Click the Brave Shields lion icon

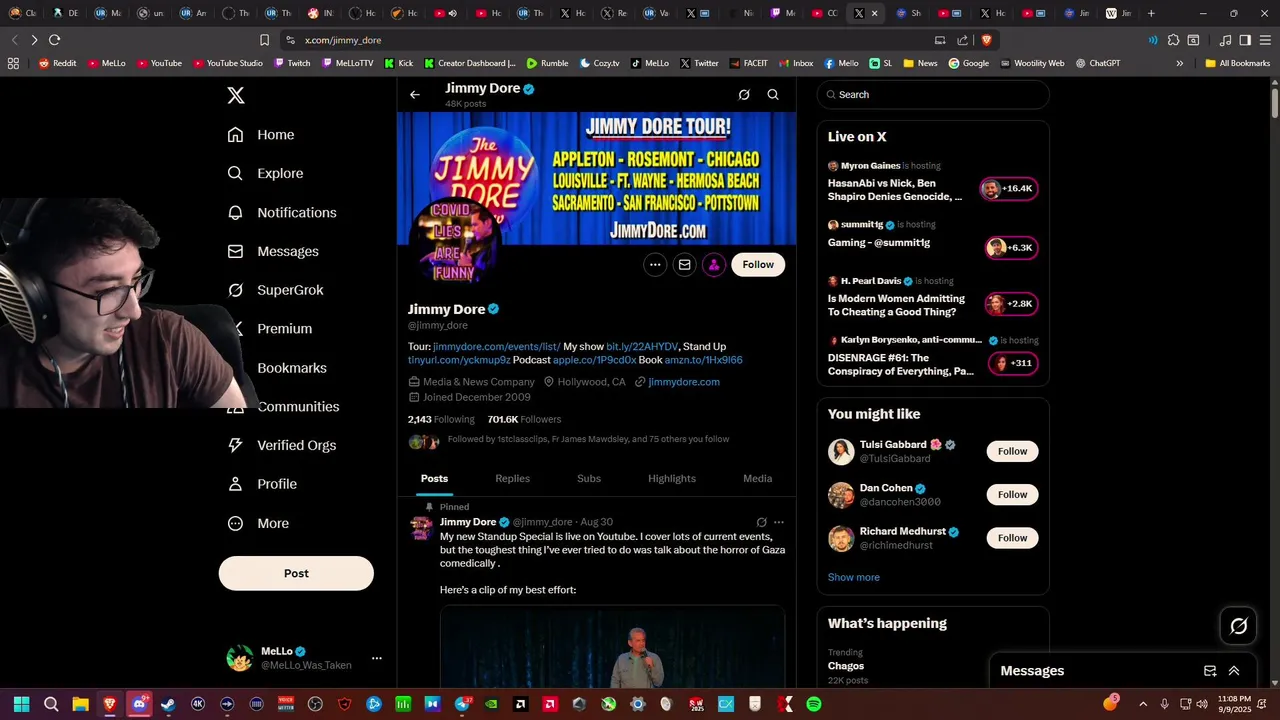click(x=986, y=40)
